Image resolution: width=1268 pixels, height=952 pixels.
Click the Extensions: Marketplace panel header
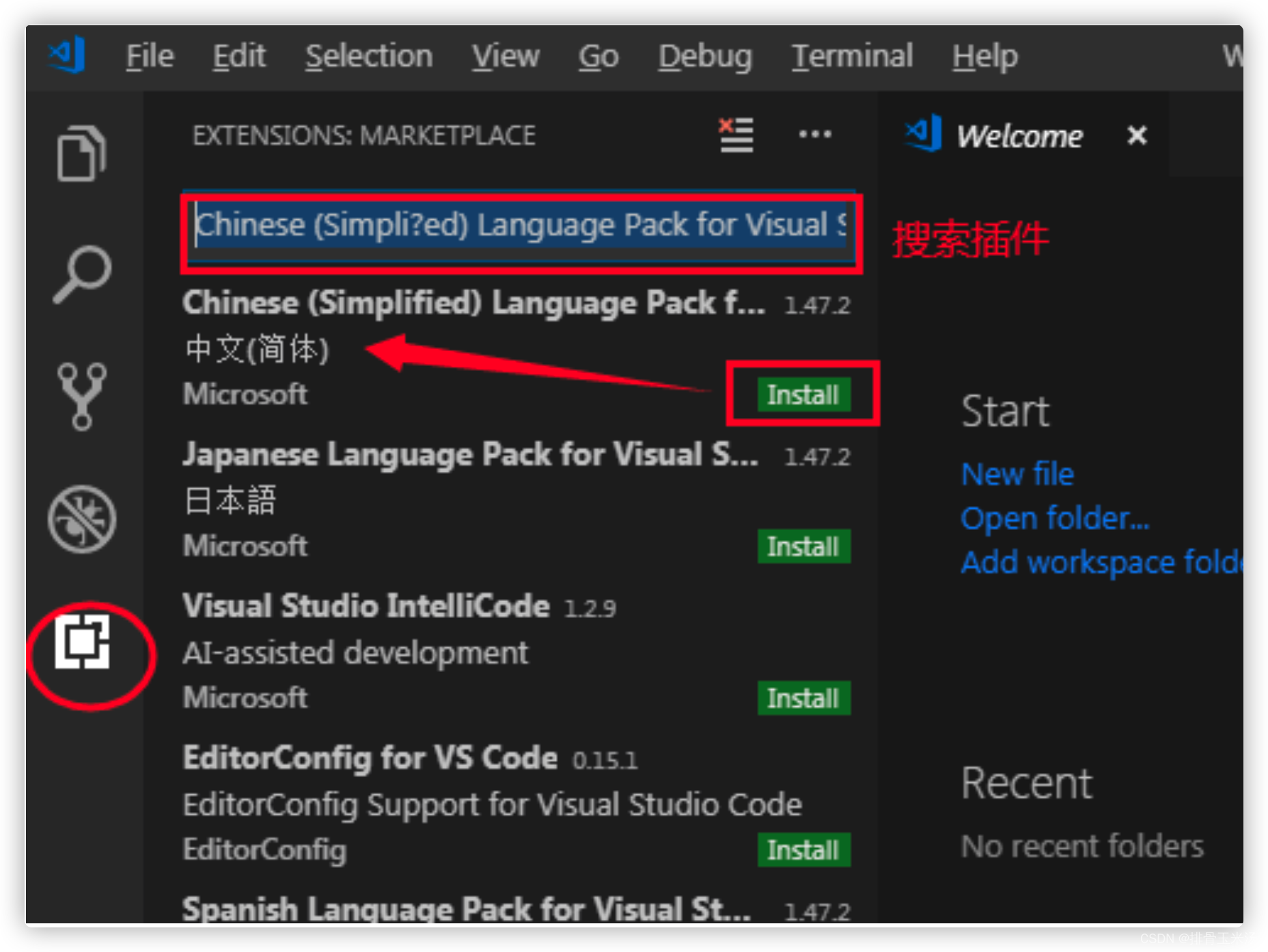pos(364,135)
